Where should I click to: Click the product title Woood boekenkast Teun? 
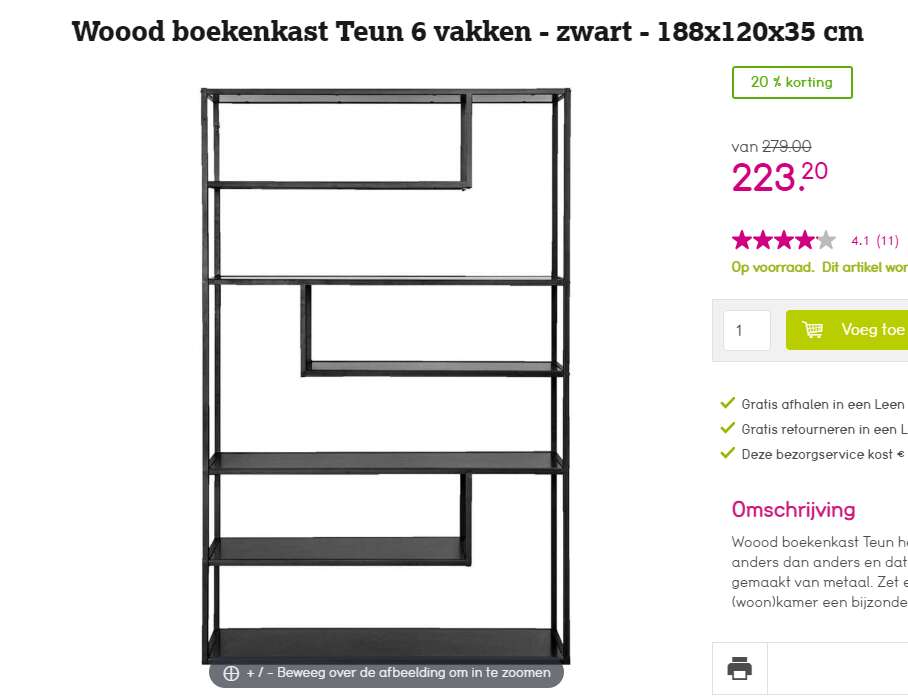point(467,31)
